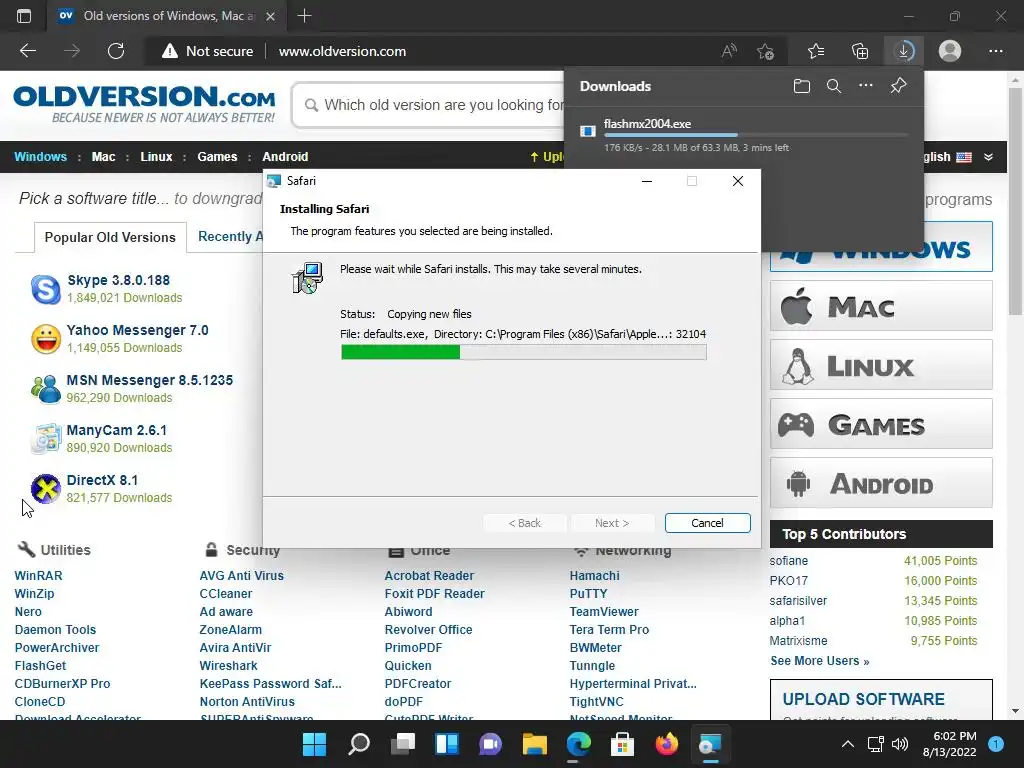Click See More Users link

point(820,661)
